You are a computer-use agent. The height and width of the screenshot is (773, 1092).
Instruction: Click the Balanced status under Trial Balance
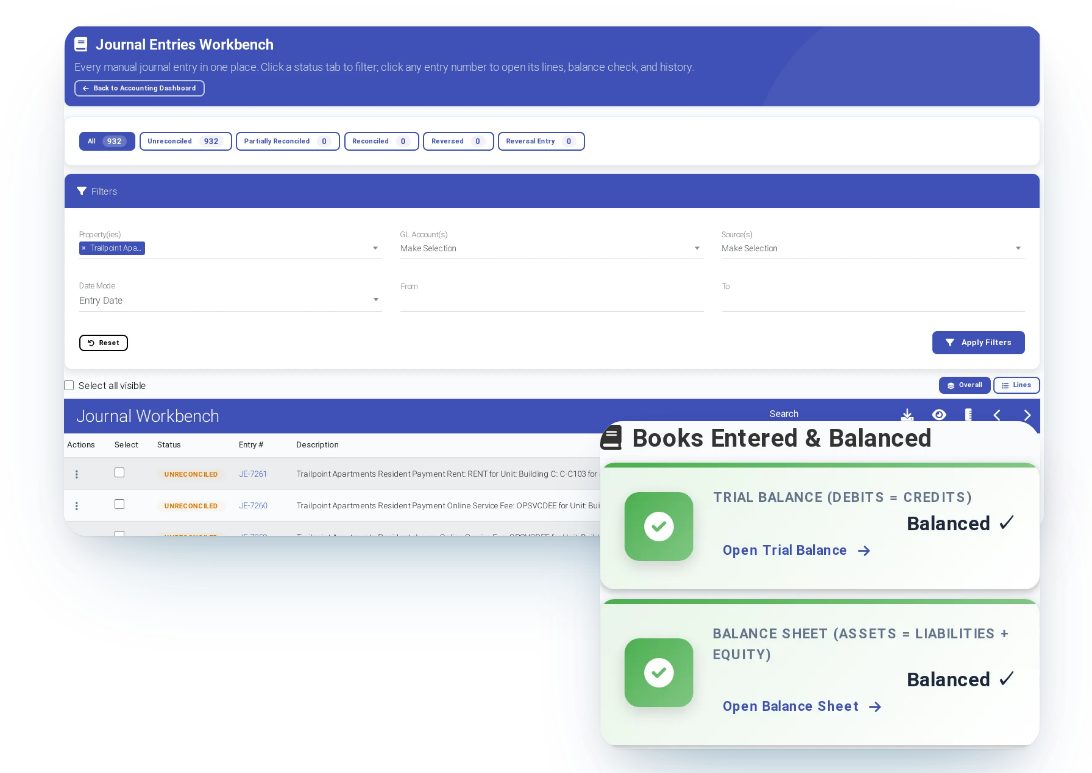(960, 524)
